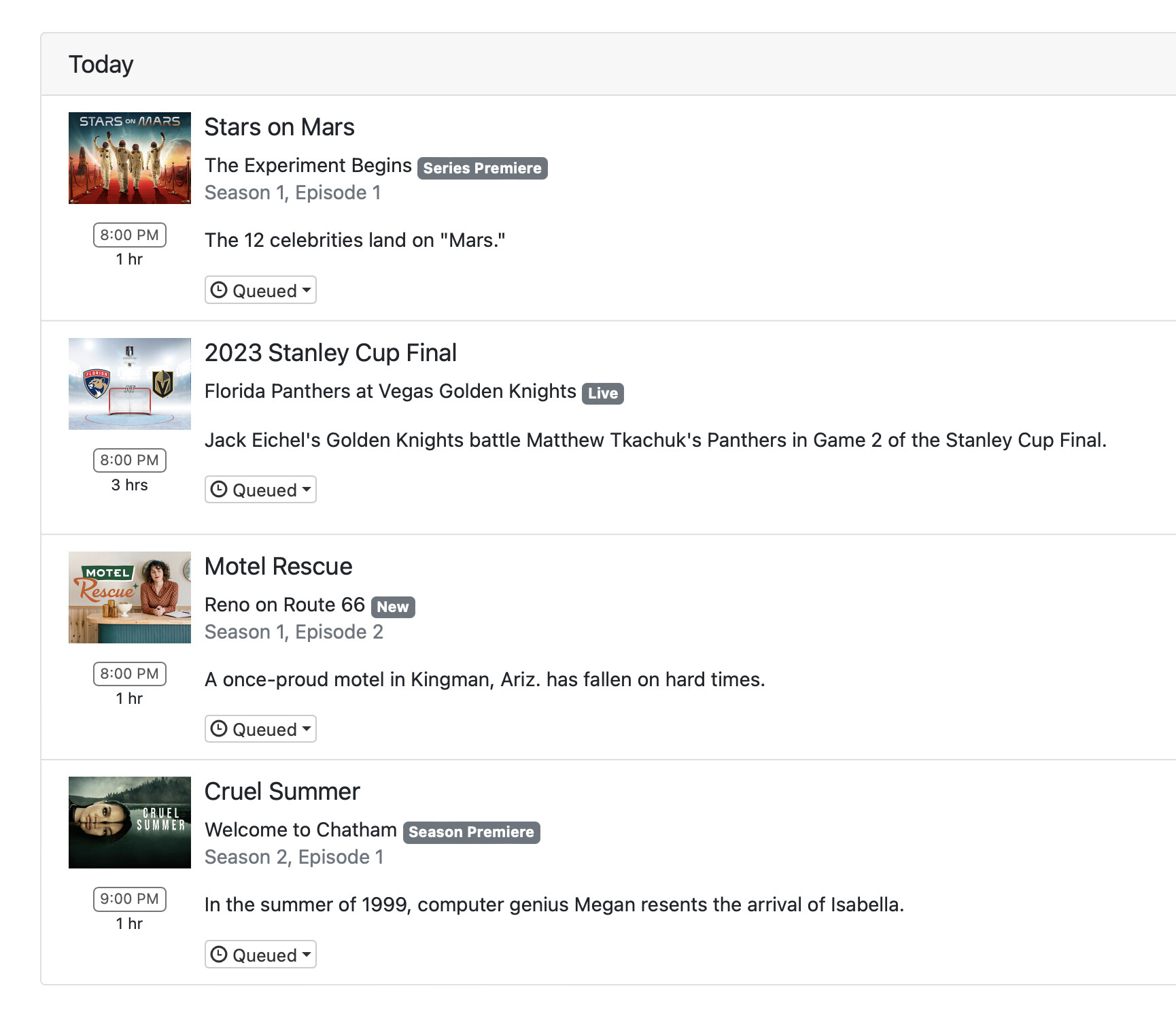Click the Cruel Summer show title

pyautogui.click(x=282, y=792)
